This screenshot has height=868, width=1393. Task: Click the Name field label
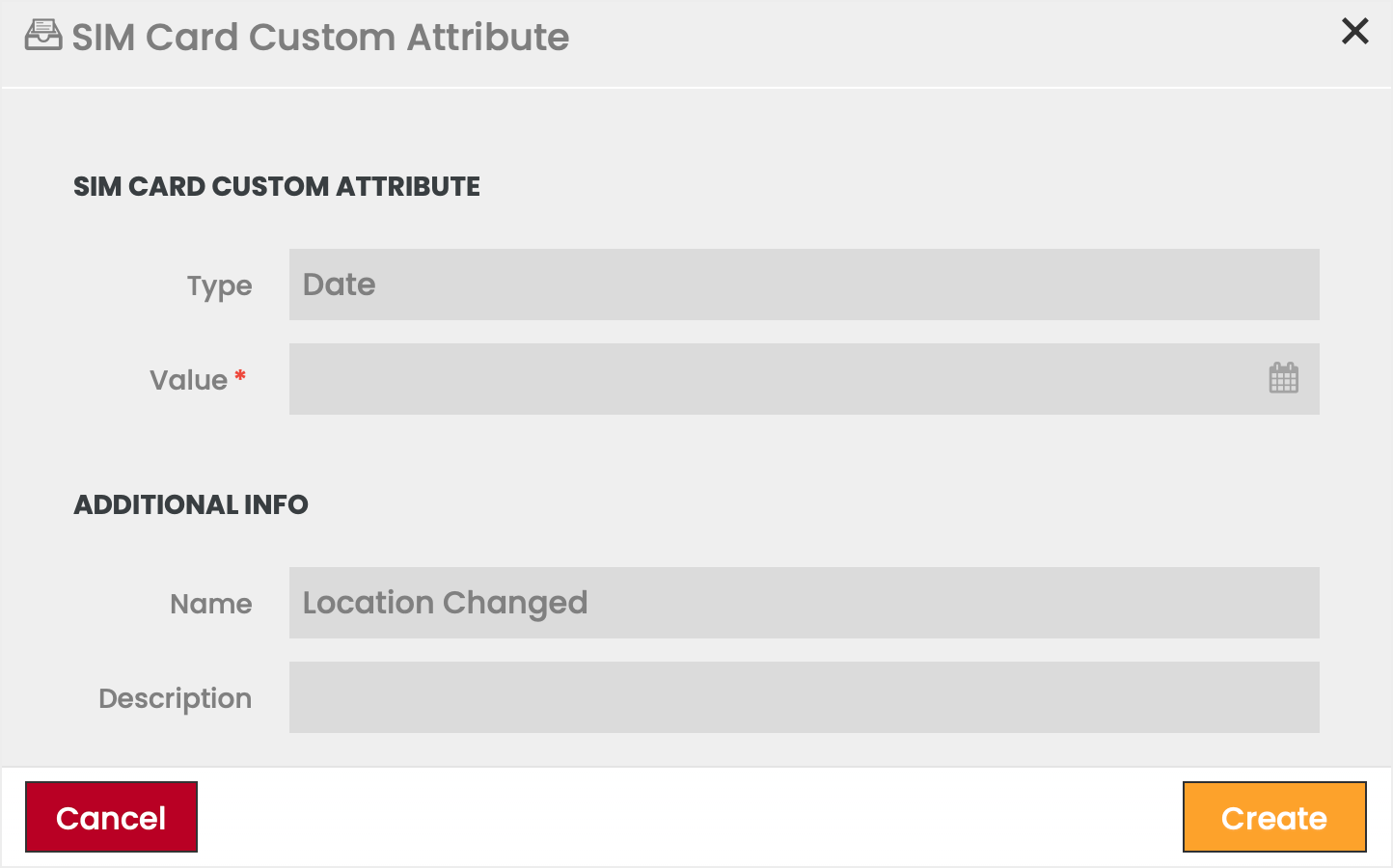210,604
